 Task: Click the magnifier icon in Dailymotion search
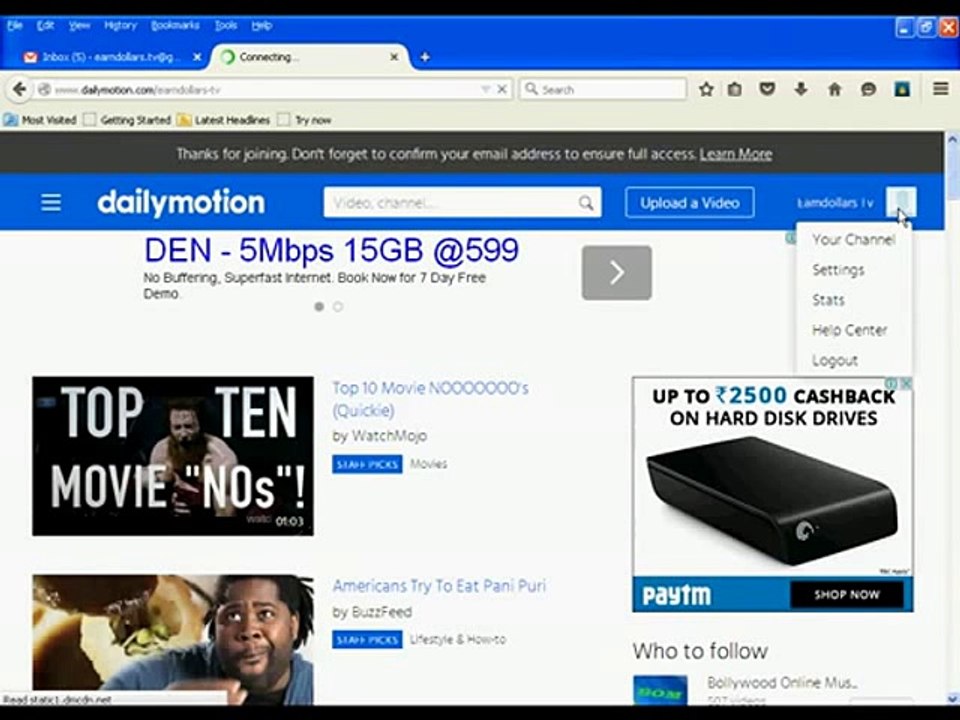(586, 203)
